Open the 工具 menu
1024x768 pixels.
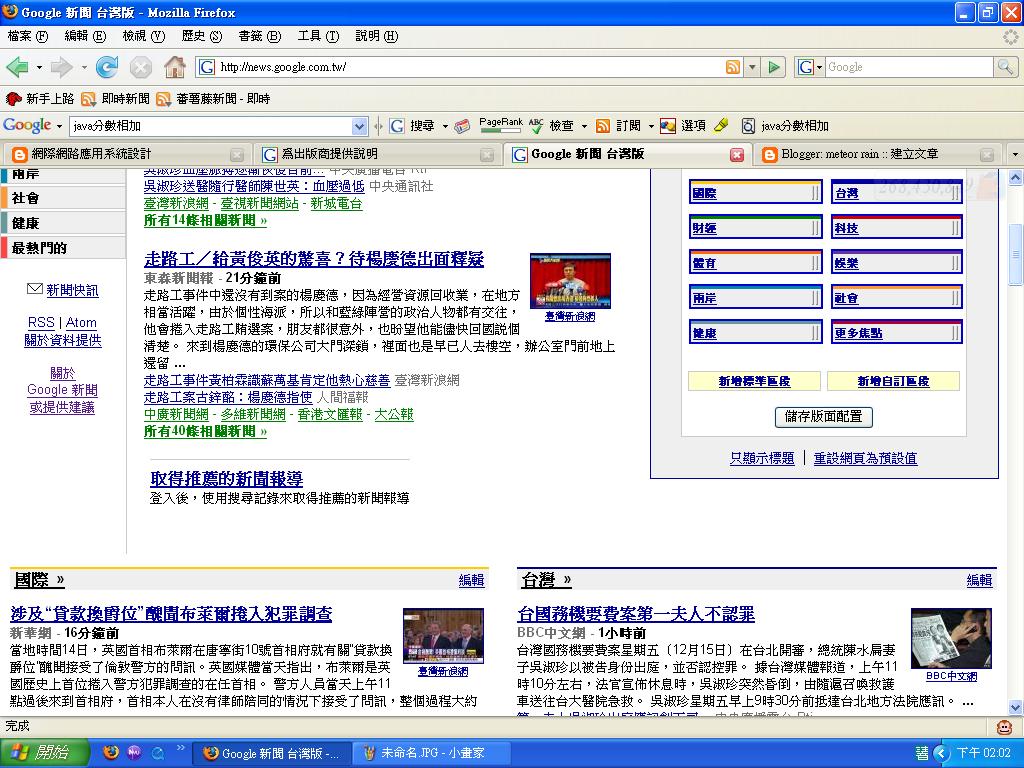(318, 36)
